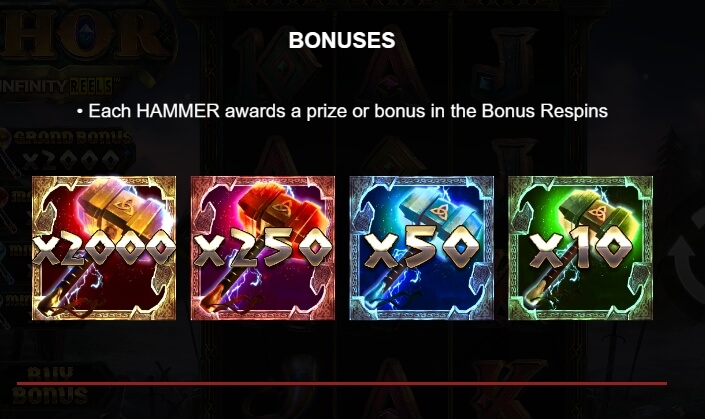The image size is (705, 419).
Task: Click the dimmed A symbol beside top J
Action: pyautogui.click(x=391, y=61)
